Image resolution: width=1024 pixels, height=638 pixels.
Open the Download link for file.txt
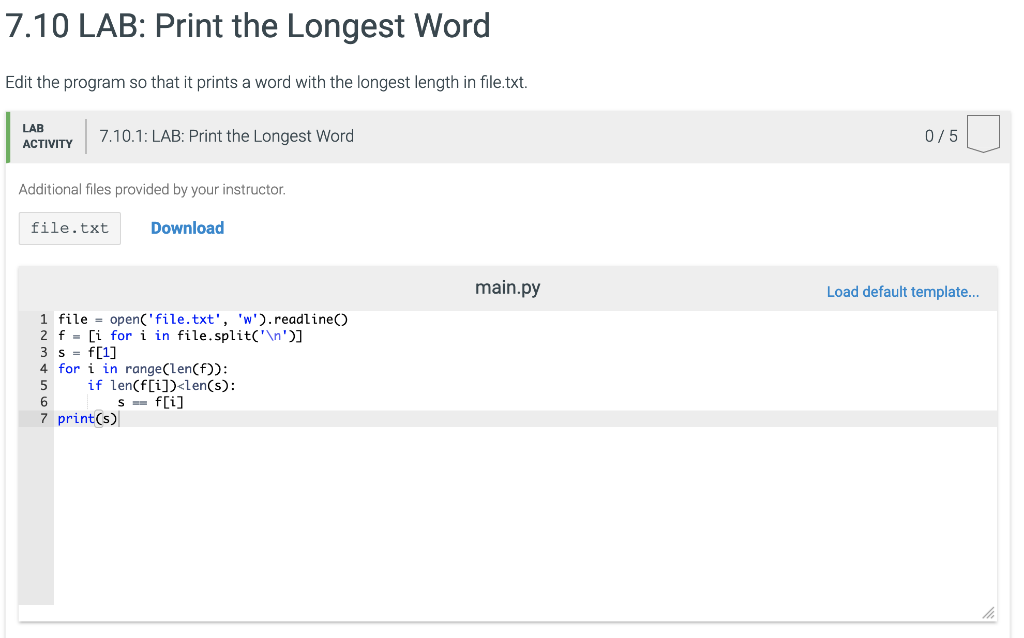click(187, 228)
